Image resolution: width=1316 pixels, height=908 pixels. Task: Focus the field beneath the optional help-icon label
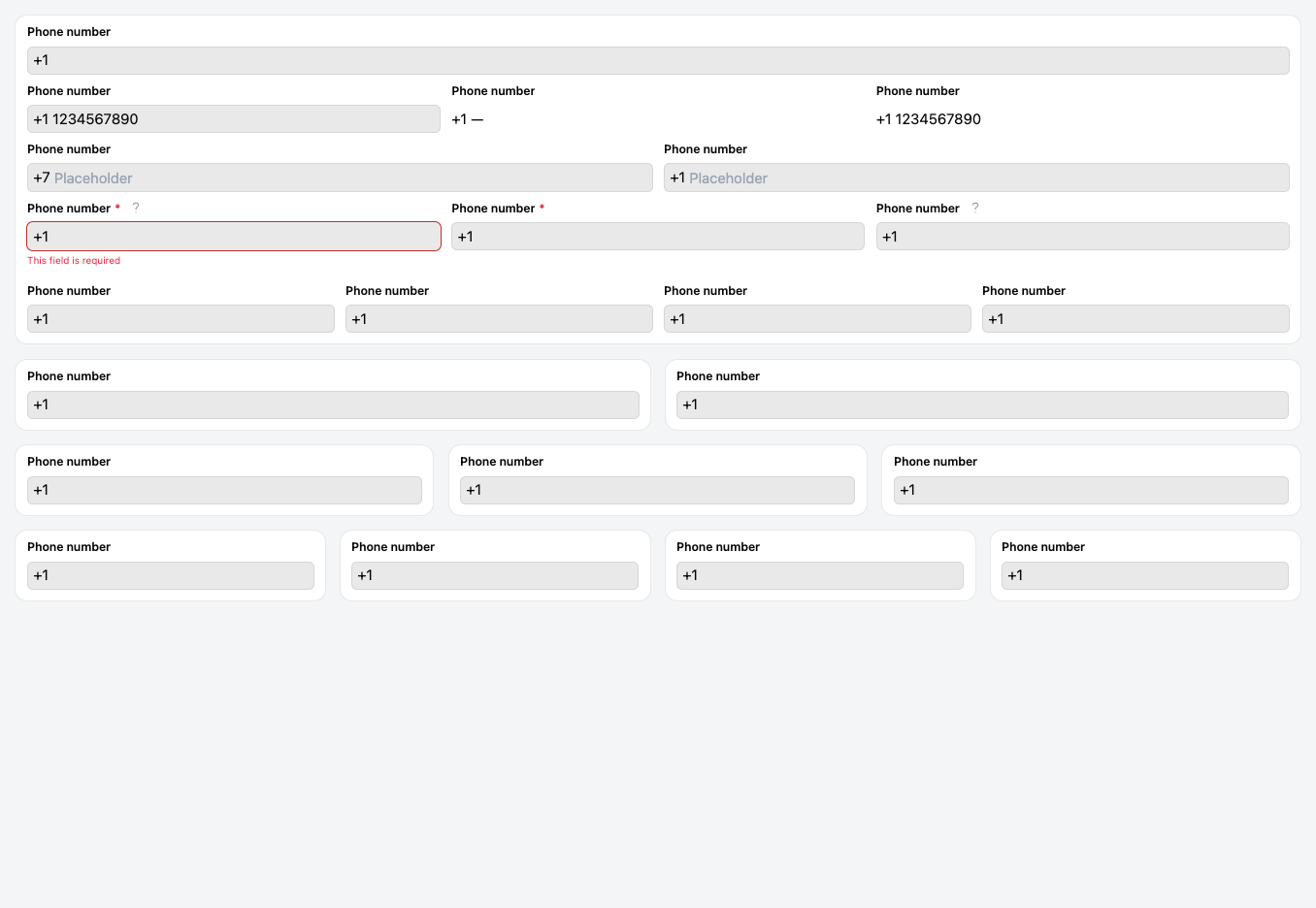(x=1082, y=237)
